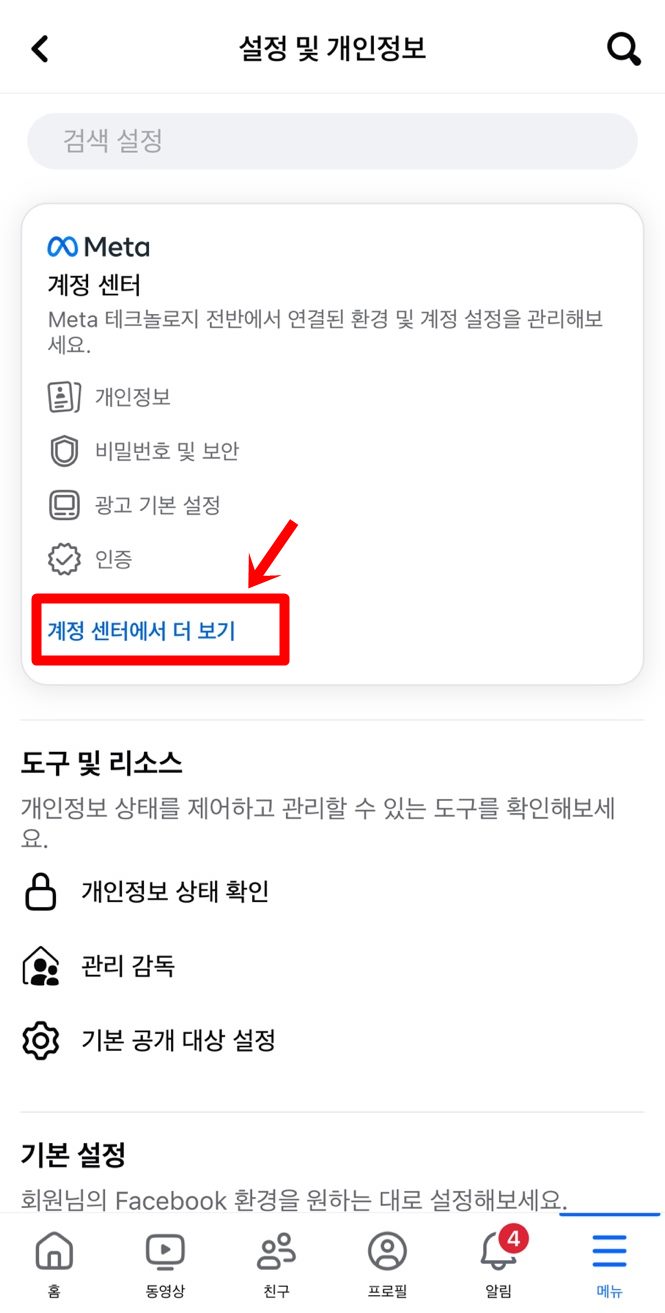Image resolution: width=665 pixels, height=1313 pixels.
Task: Open the Meta logo in 계정 센터
Action: coord(98,246)
